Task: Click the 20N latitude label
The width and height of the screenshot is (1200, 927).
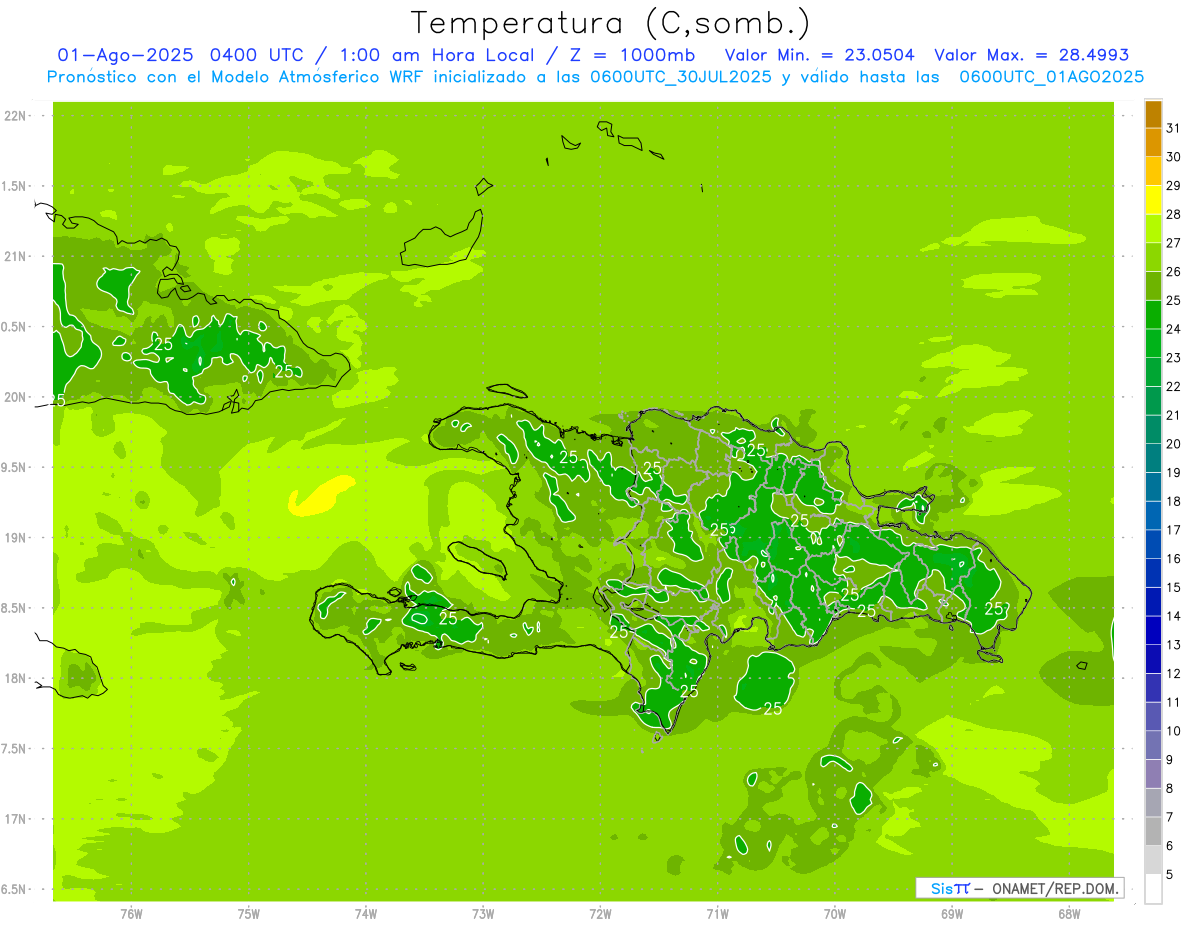Action: pos(16,397)
